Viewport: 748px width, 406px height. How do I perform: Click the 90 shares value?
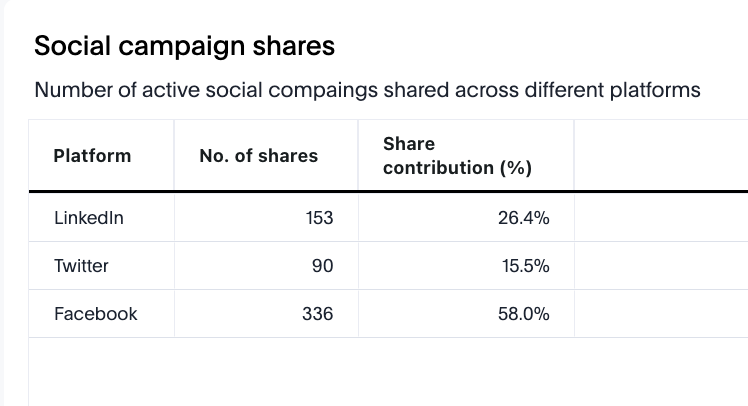tap(322, 266)
